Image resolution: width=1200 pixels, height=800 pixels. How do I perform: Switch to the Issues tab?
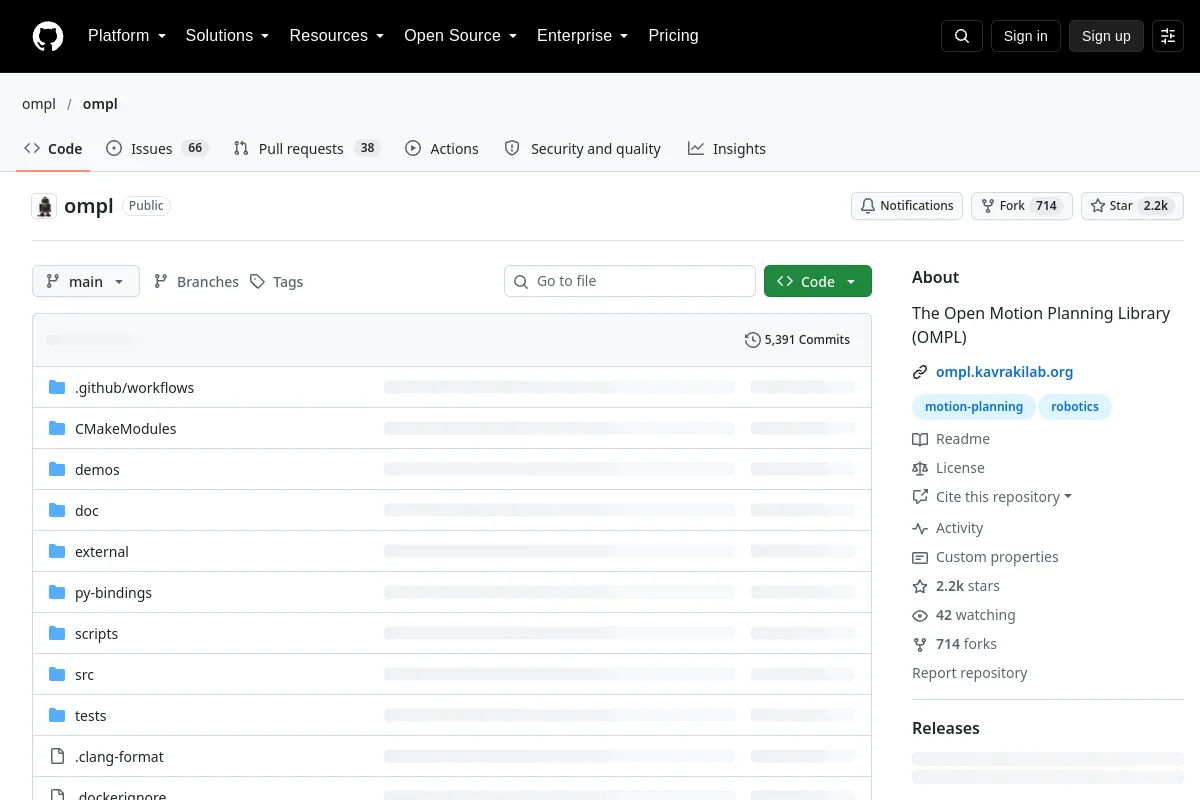point(156,148)
